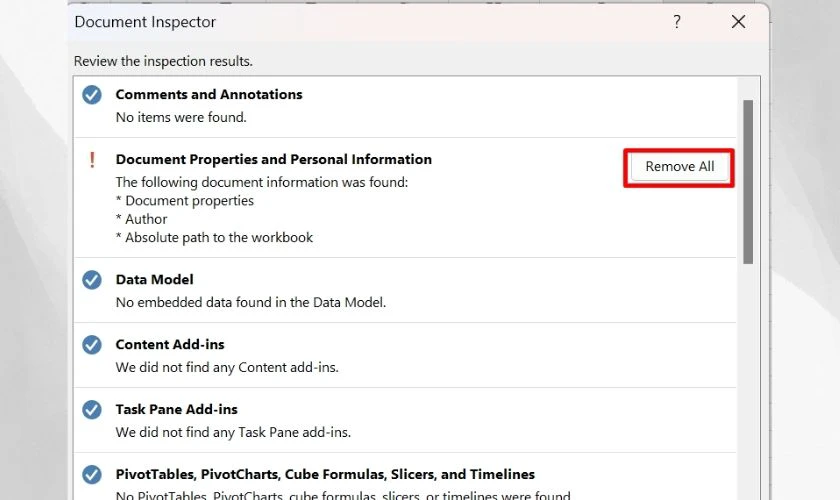This screenshot has height=500, width=840.
Task: Select the Task Pane Add-ins heading
Action: click(176, 409)
